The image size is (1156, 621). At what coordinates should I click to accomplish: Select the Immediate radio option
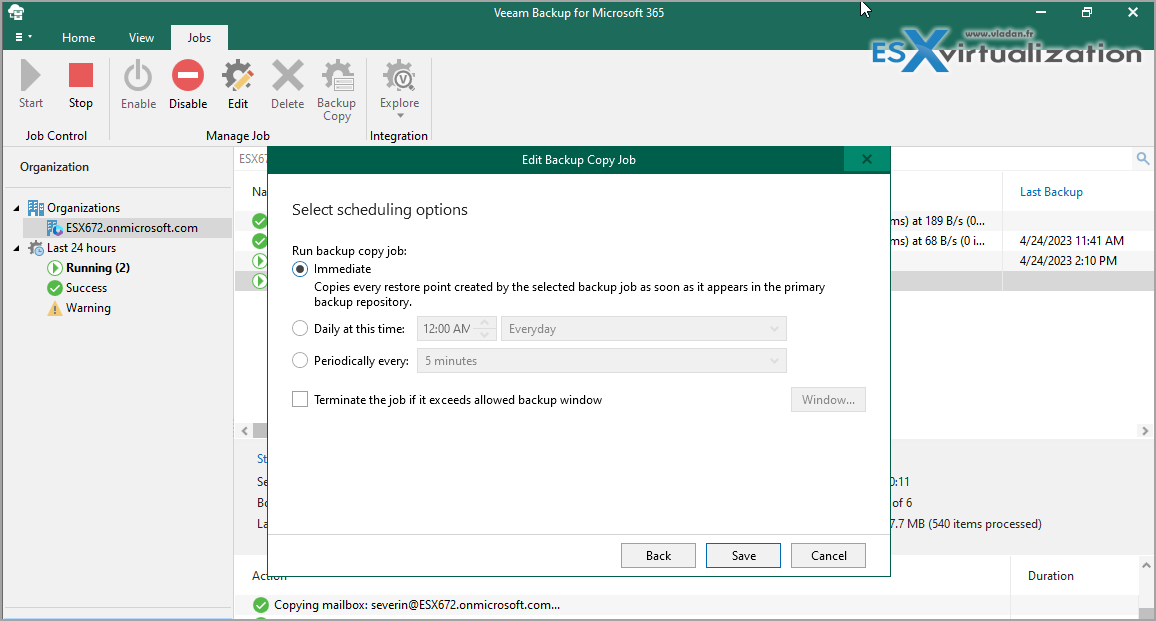(300, 269)
